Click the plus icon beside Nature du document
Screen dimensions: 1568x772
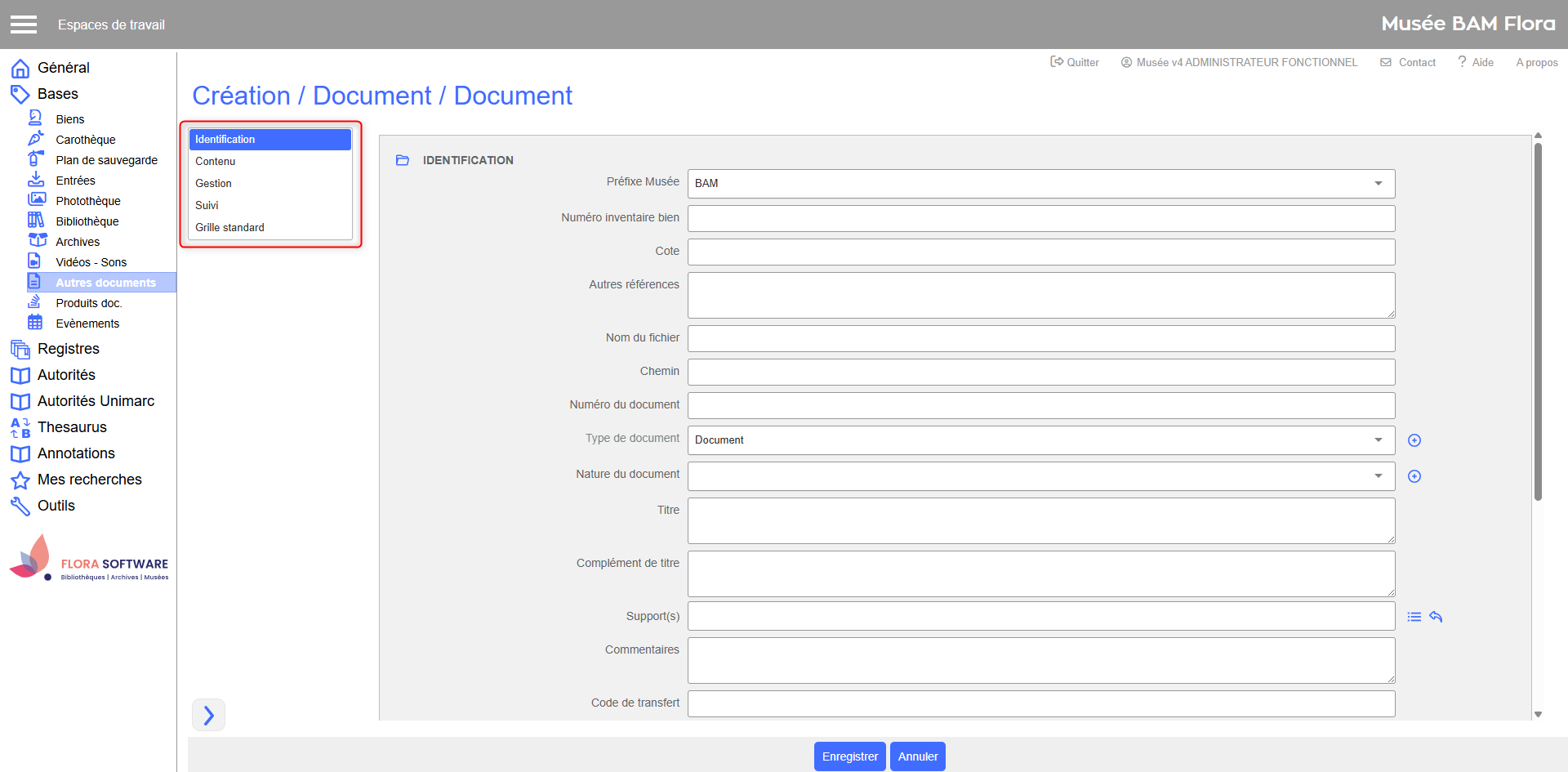tap(1414, 476)
